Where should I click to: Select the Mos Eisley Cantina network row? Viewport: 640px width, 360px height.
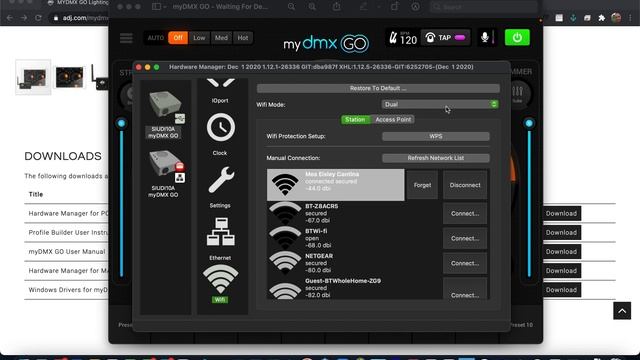(336, 185)
